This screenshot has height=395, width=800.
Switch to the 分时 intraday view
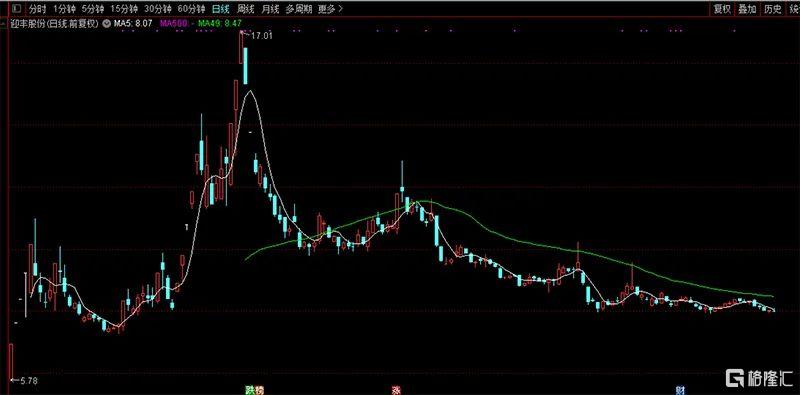(x=37, y=9)
